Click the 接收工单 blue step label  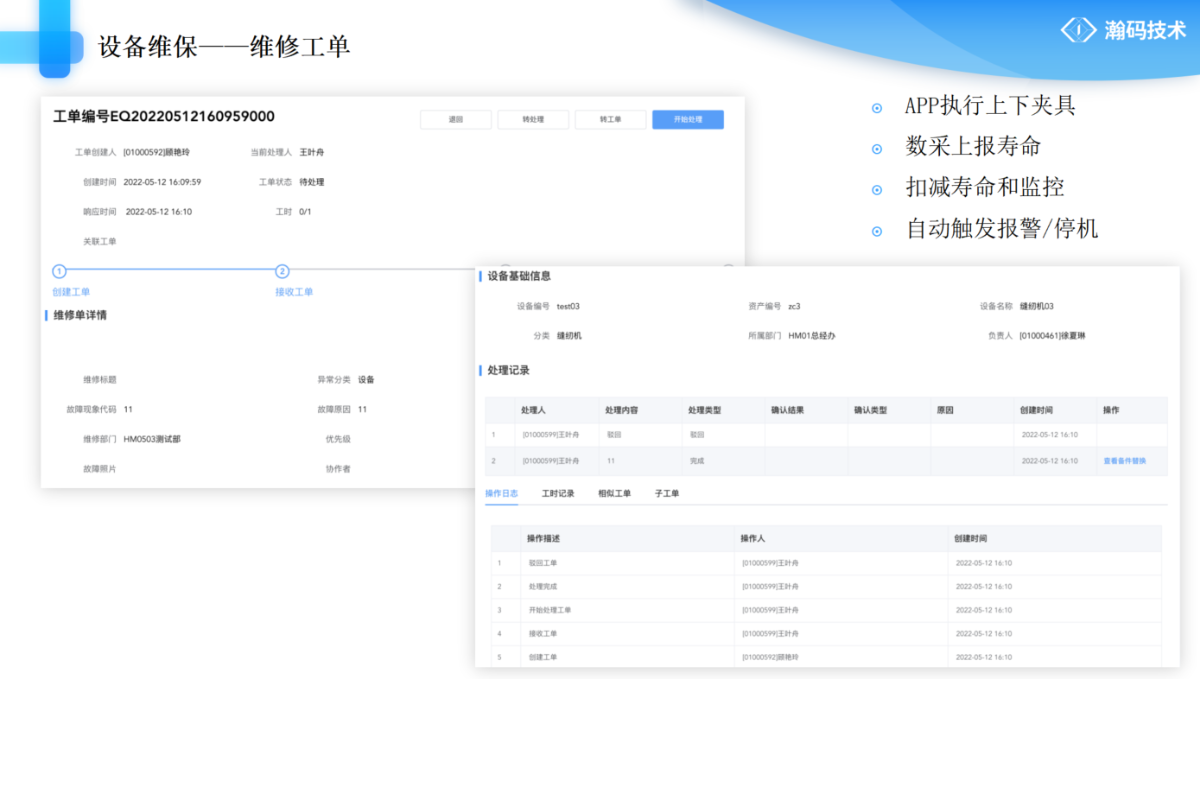[x=293, y=291]
